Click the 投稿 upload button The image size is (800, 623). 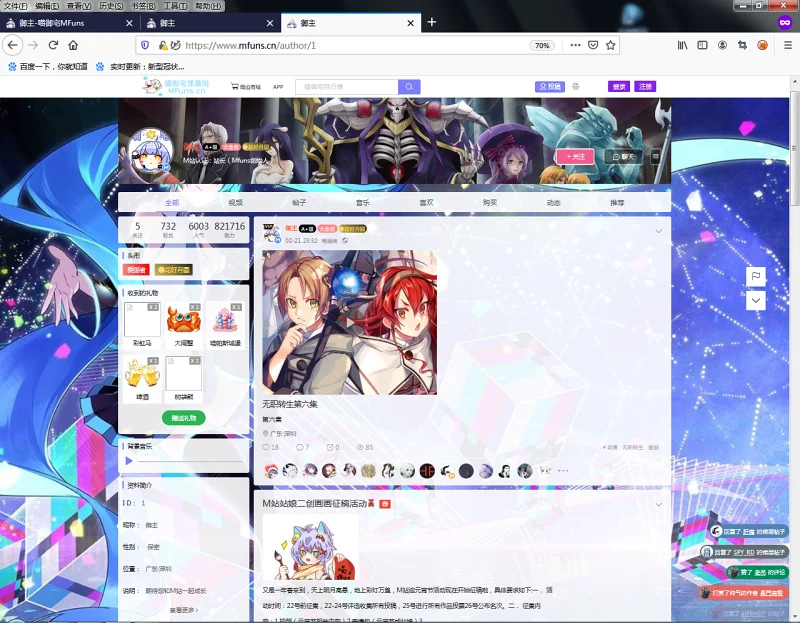pos(549,87)
